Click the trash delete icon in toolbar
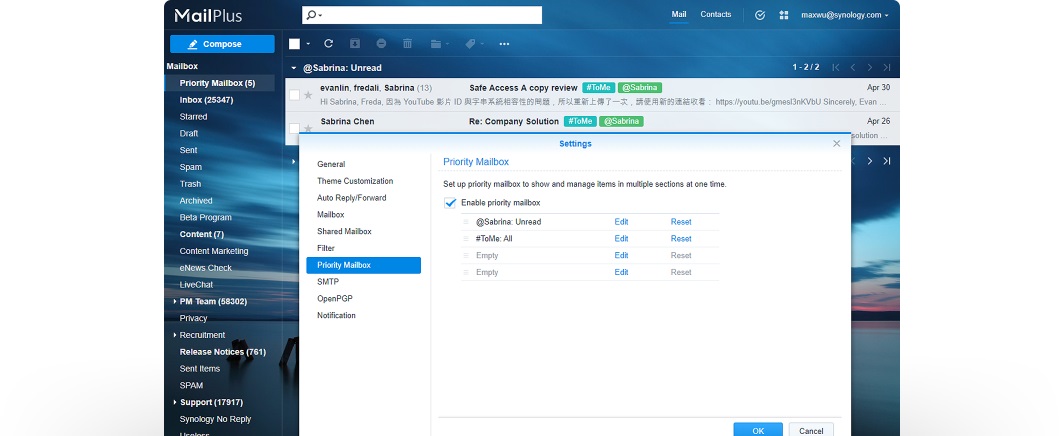The image size is (1059, 436). (x=407, y=43)
